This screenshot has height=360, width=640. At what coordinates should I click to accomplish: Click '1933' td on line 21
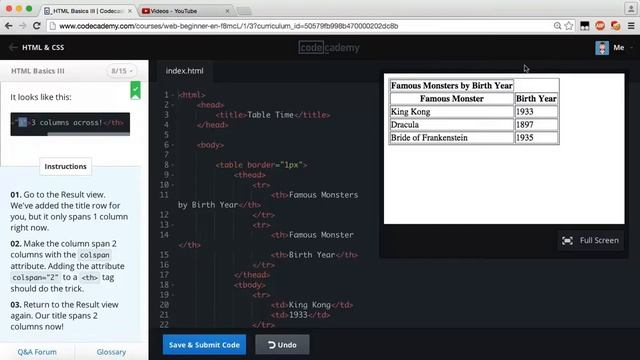click(298, 315)
